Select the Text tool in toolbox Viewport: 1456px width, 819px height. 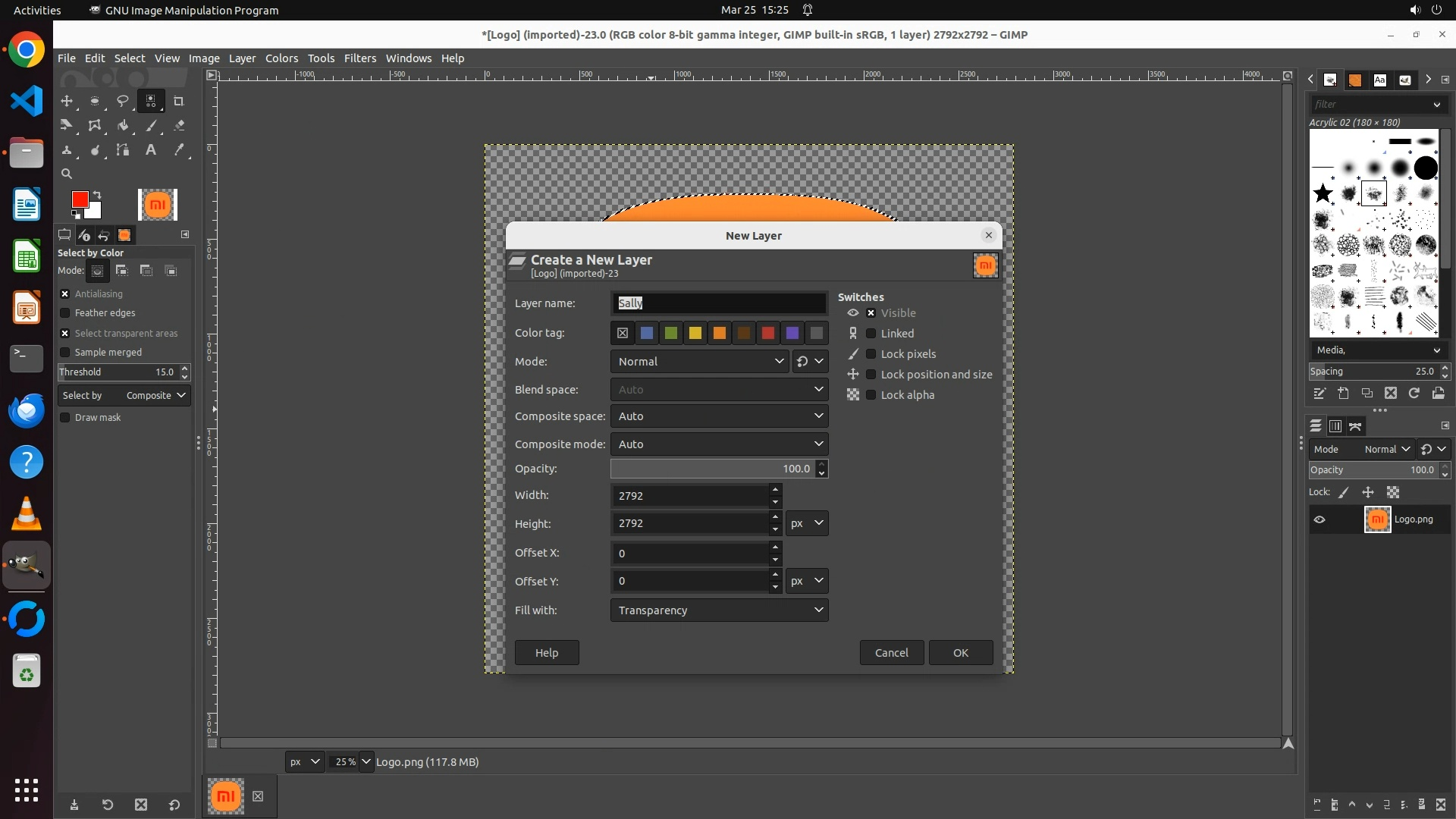coord(151,150)
